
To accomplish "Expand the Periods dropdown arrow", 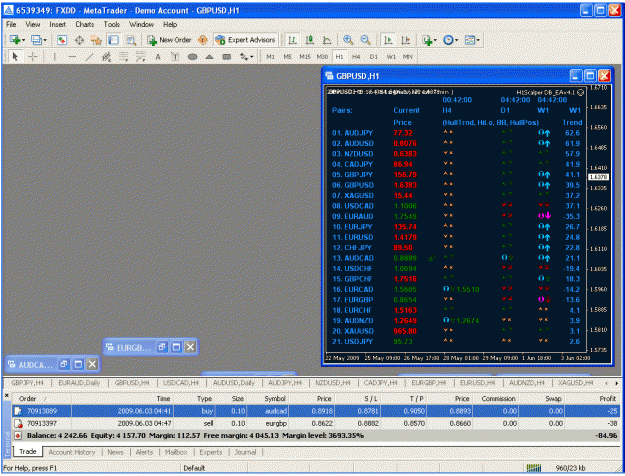I will click(457, 40).
